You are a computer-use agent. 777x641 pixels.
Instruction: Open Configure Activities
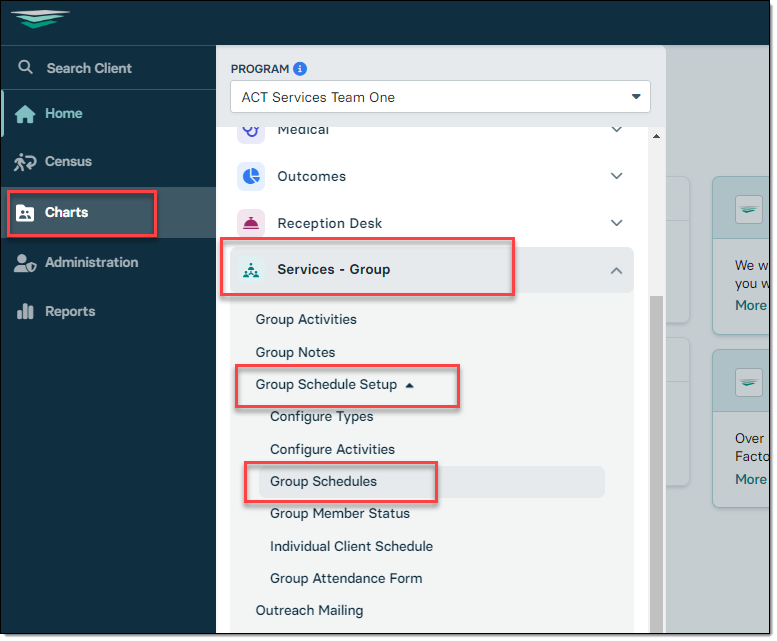tap(333, 449)
